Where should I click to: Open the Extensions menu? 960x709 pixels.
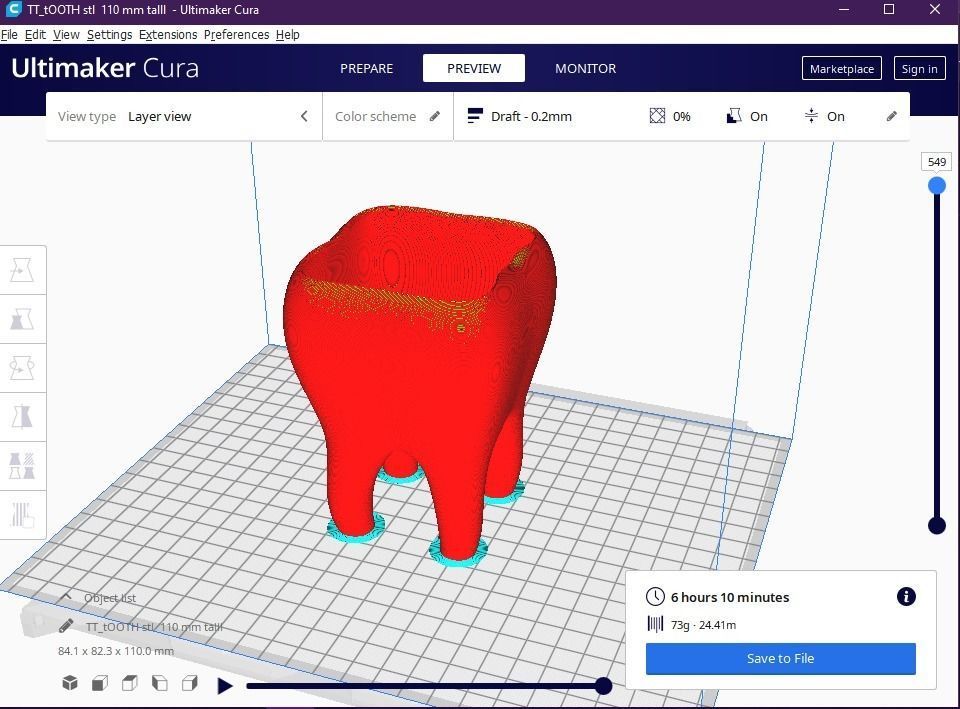(x=168, y=34)
